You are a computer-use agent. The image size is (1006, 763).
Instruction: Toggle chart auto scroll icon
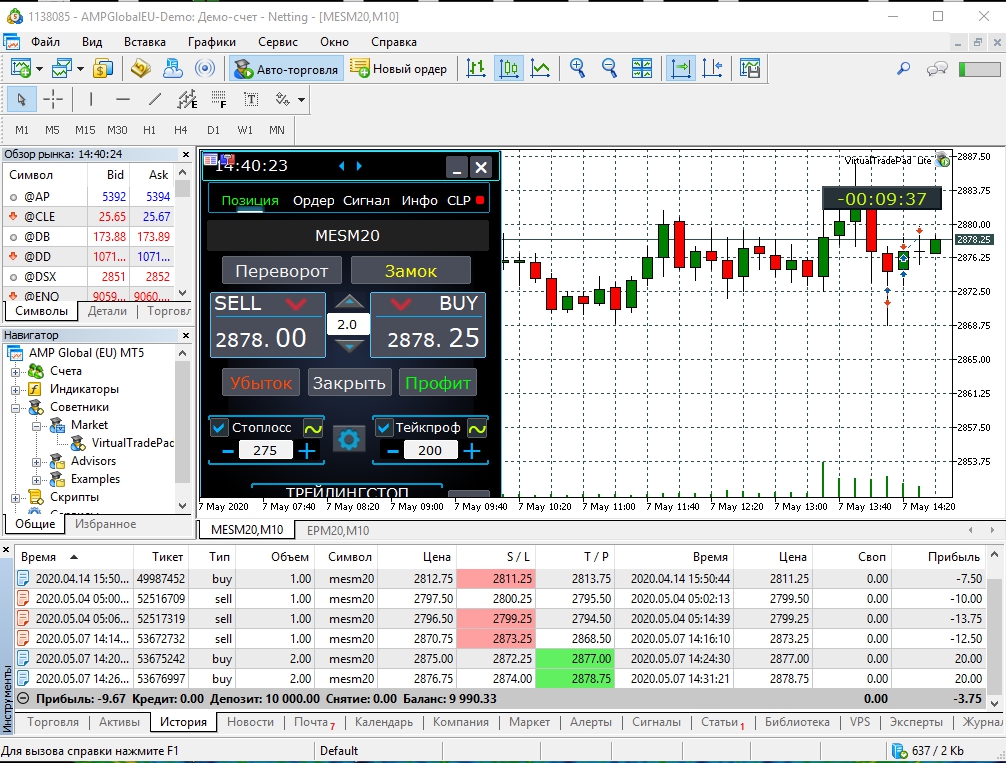(680, 68)
